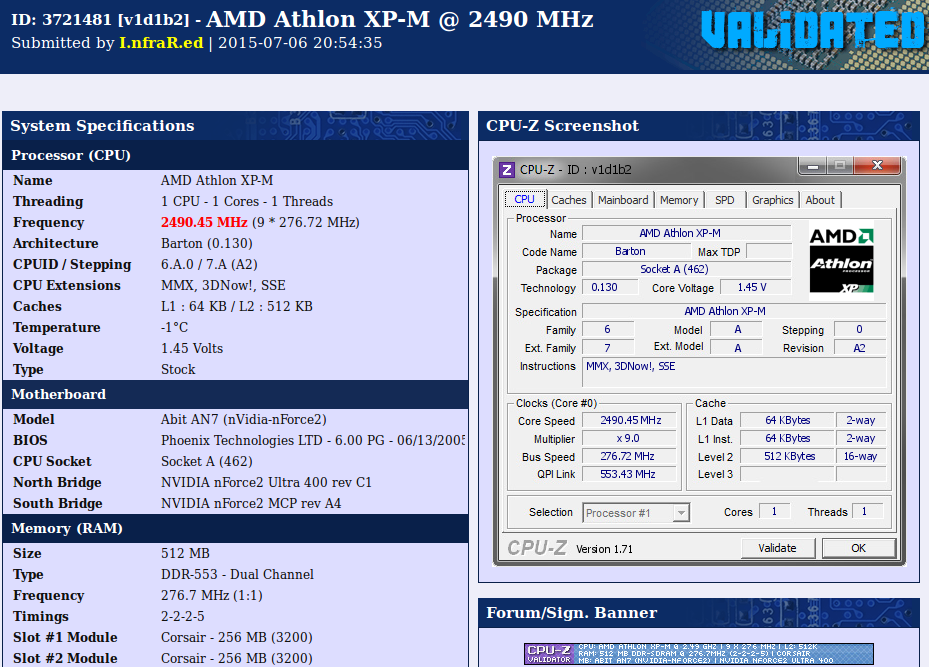Click the 1.45 Volts voltage value
Image resolution: width=929 pixels, height=667 pixels.
click(x=192, y=348)
